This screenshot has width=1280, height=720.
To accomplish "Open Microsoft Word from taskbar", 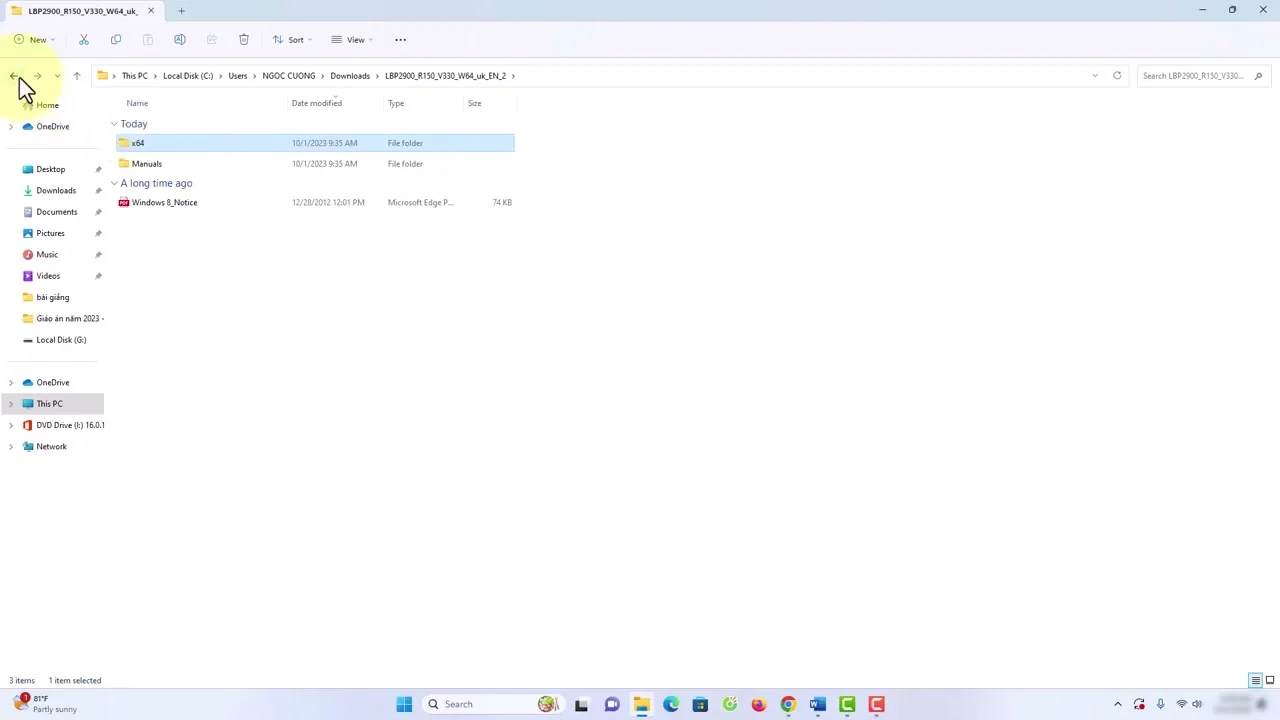I will coord(818,704).
